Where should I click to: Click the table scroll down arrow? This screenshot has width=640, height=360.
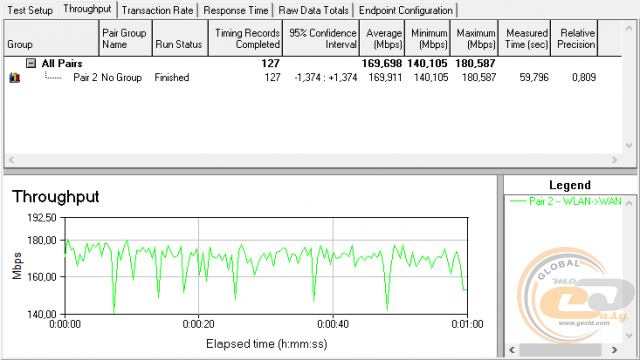click(629, 145)
